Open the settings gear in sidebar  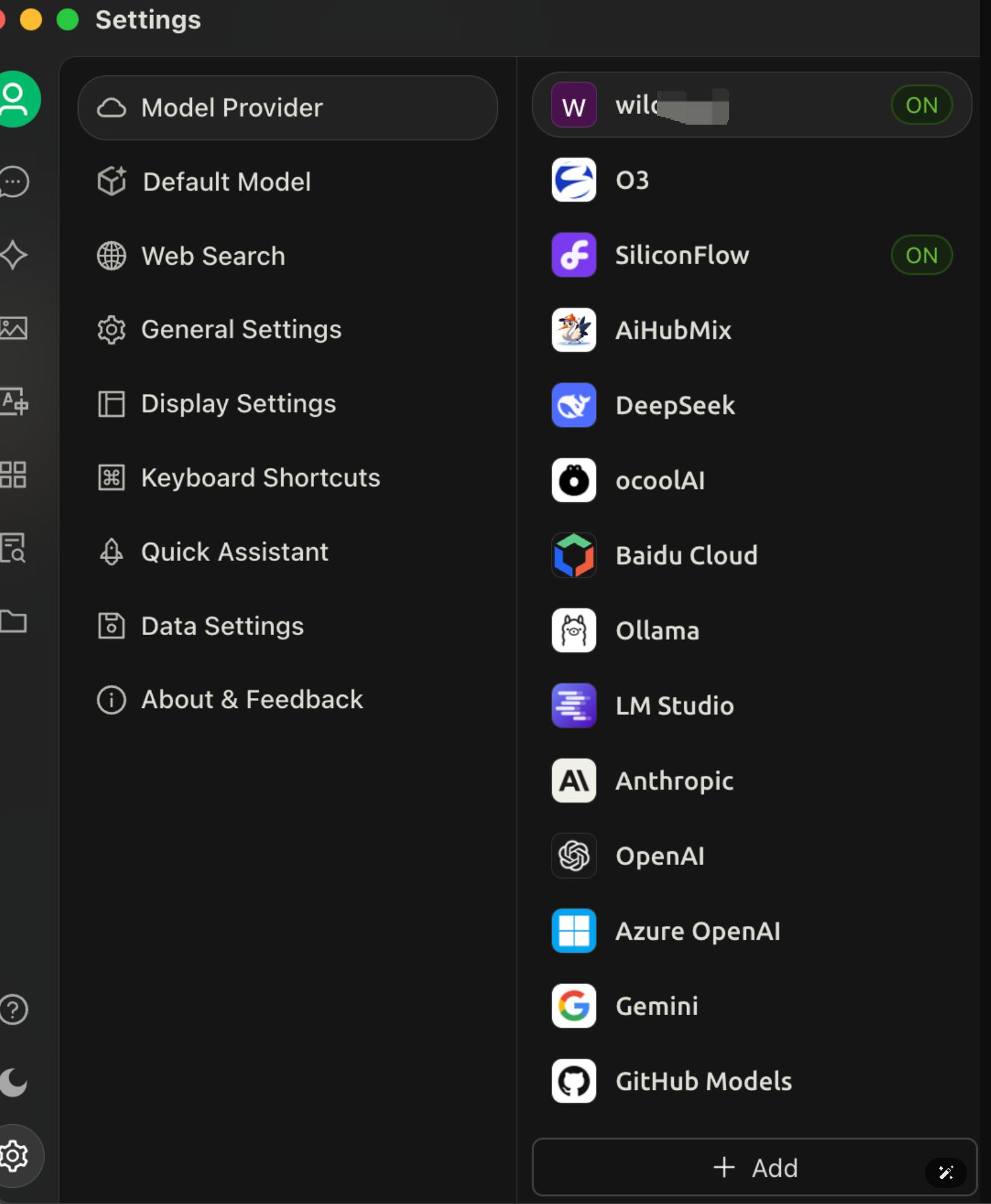[x=15, y=1155]
